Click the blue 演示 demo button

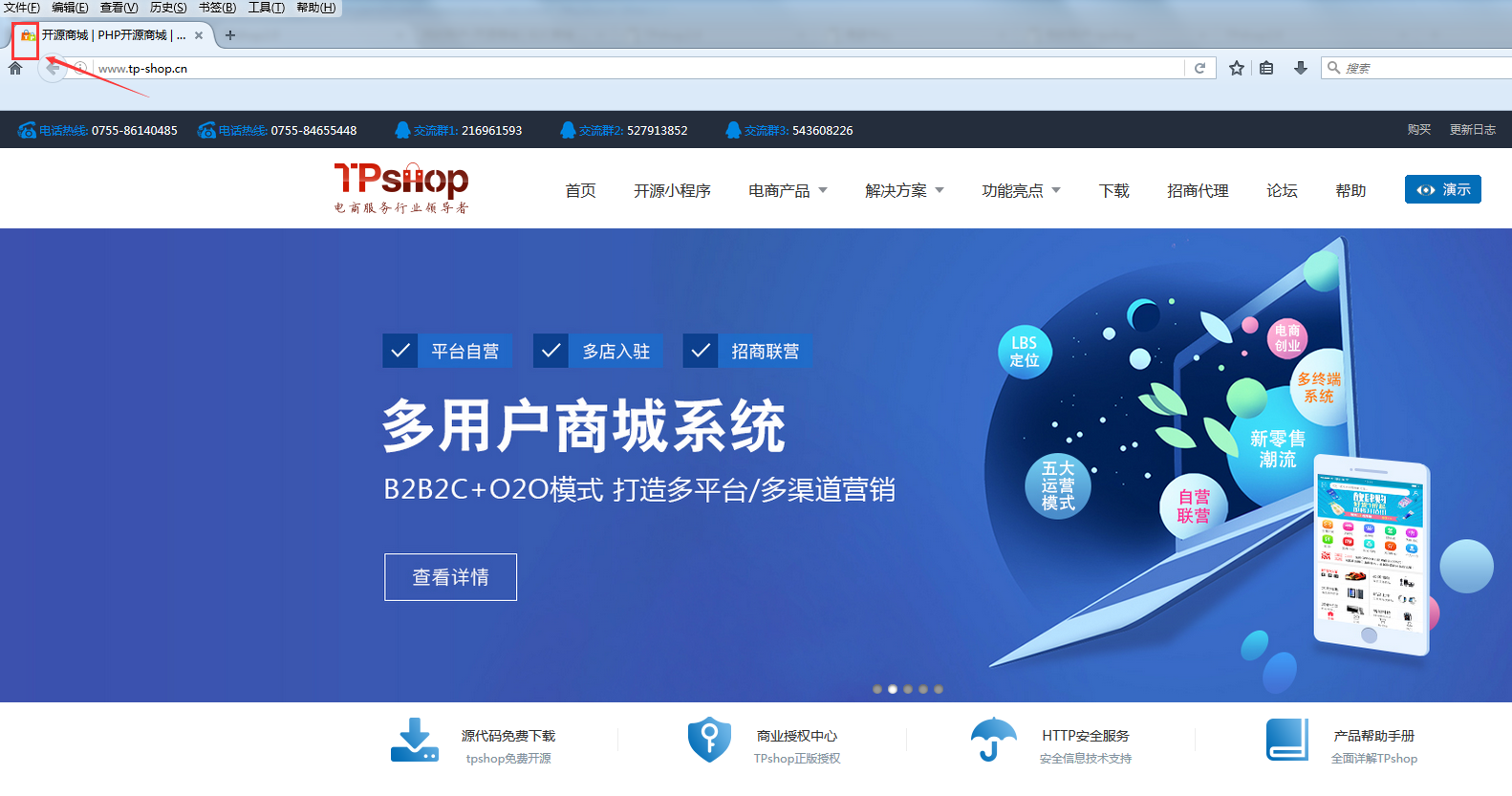point(1442,189)
